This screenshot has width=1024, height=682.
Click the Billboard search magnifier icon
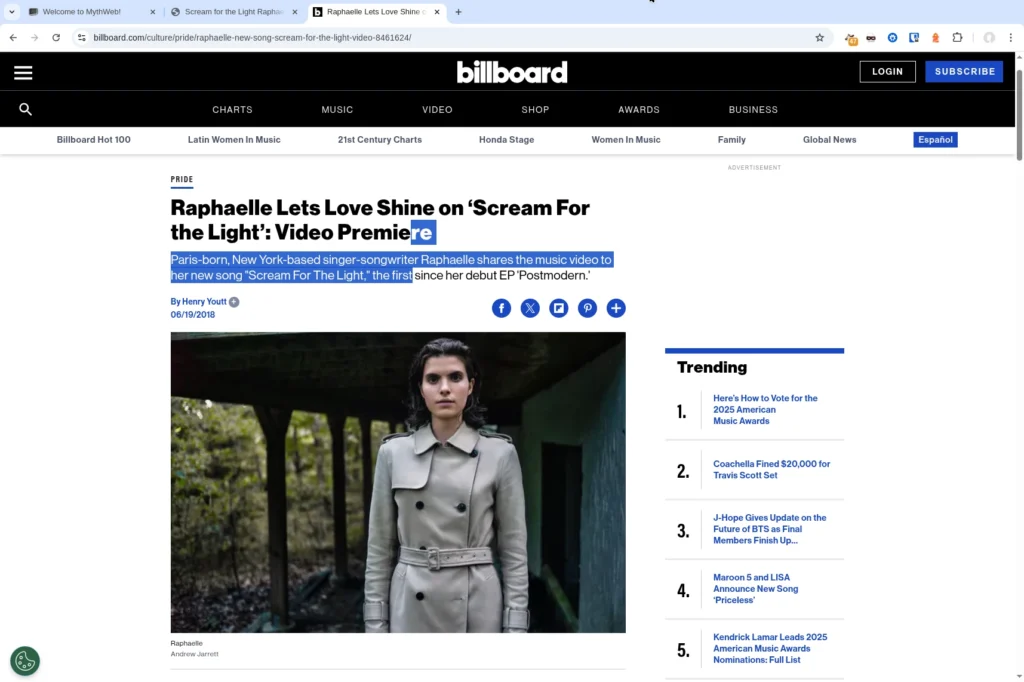click(x=25, y=109)
